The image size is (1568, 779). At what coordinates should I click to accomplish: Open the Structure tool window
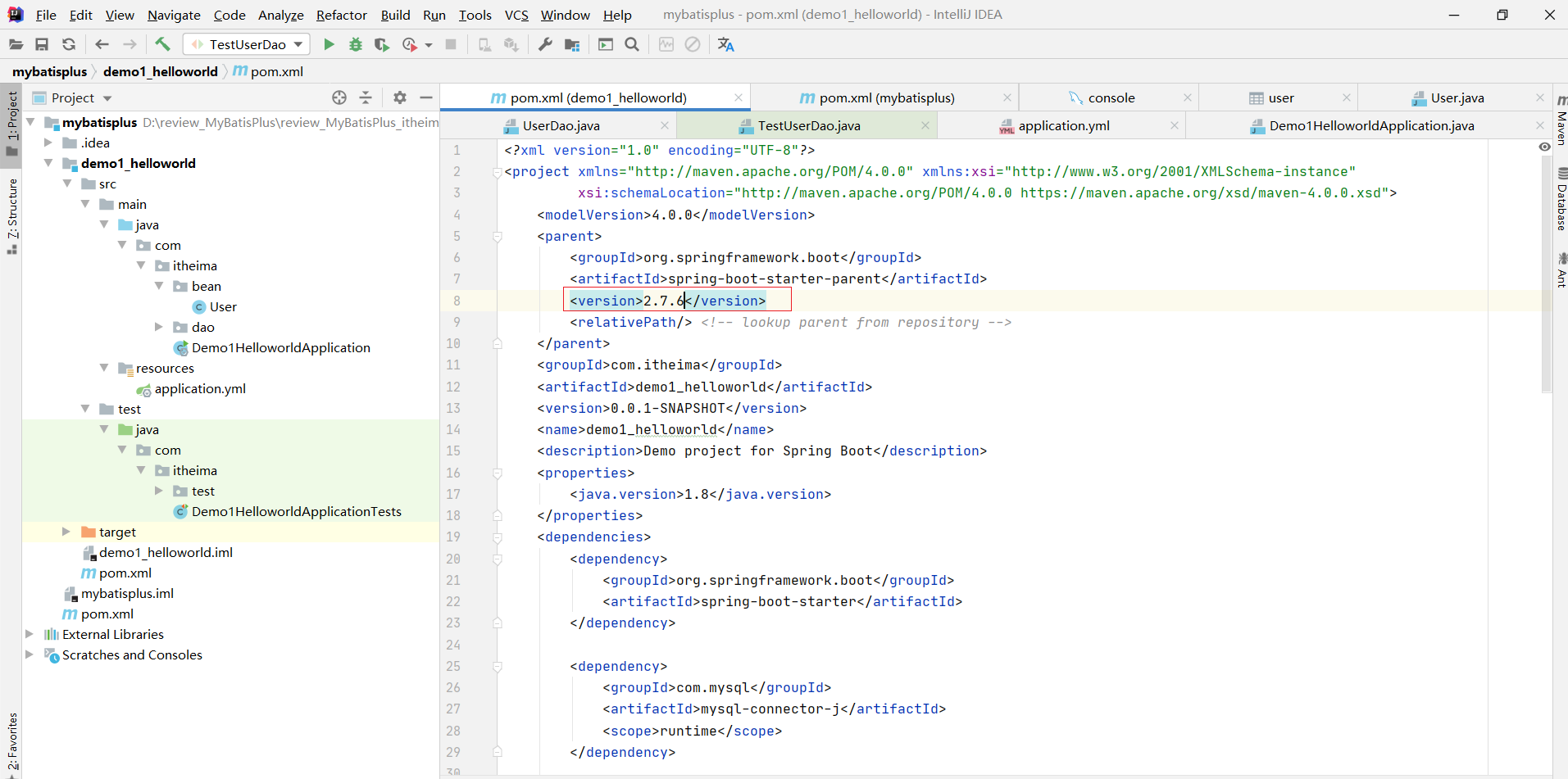(x=11, y=216)
